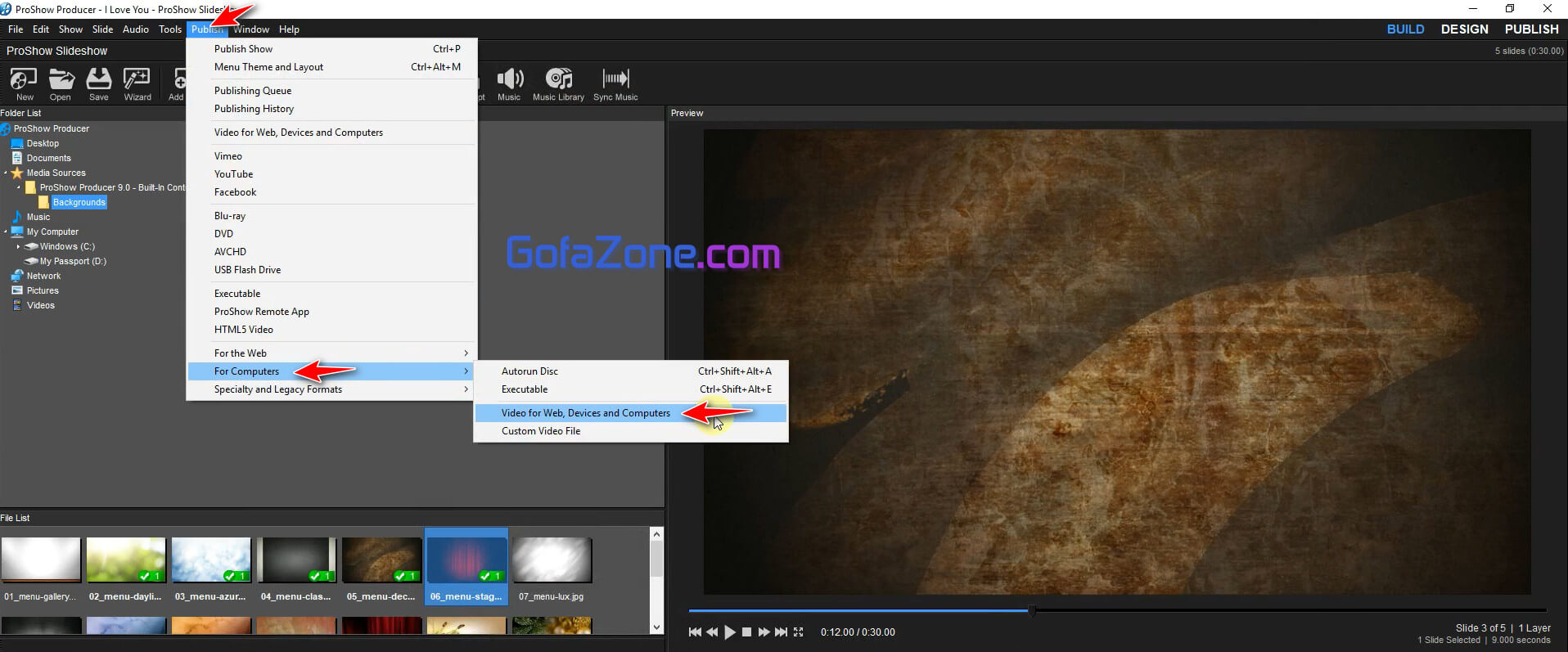Expand the For the Web submenu

[x=331, y=353]
